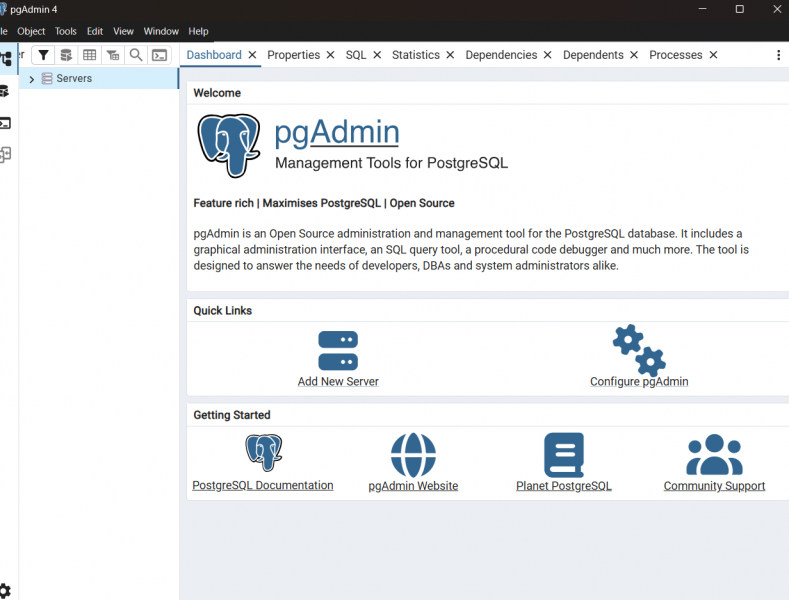
Task: Click the large pgAdmin elephant logo
Action: (229, 145)
